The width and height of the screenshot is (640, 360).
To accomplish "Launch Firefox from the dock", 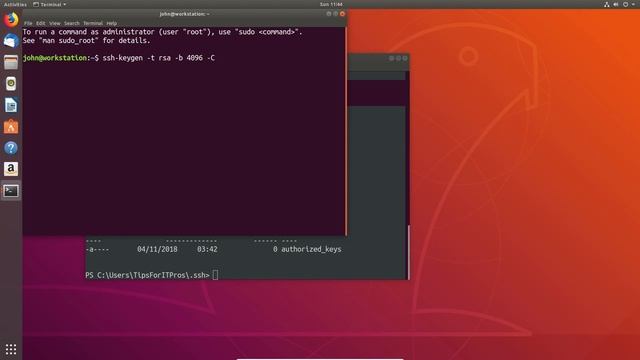I will [11, 19].
